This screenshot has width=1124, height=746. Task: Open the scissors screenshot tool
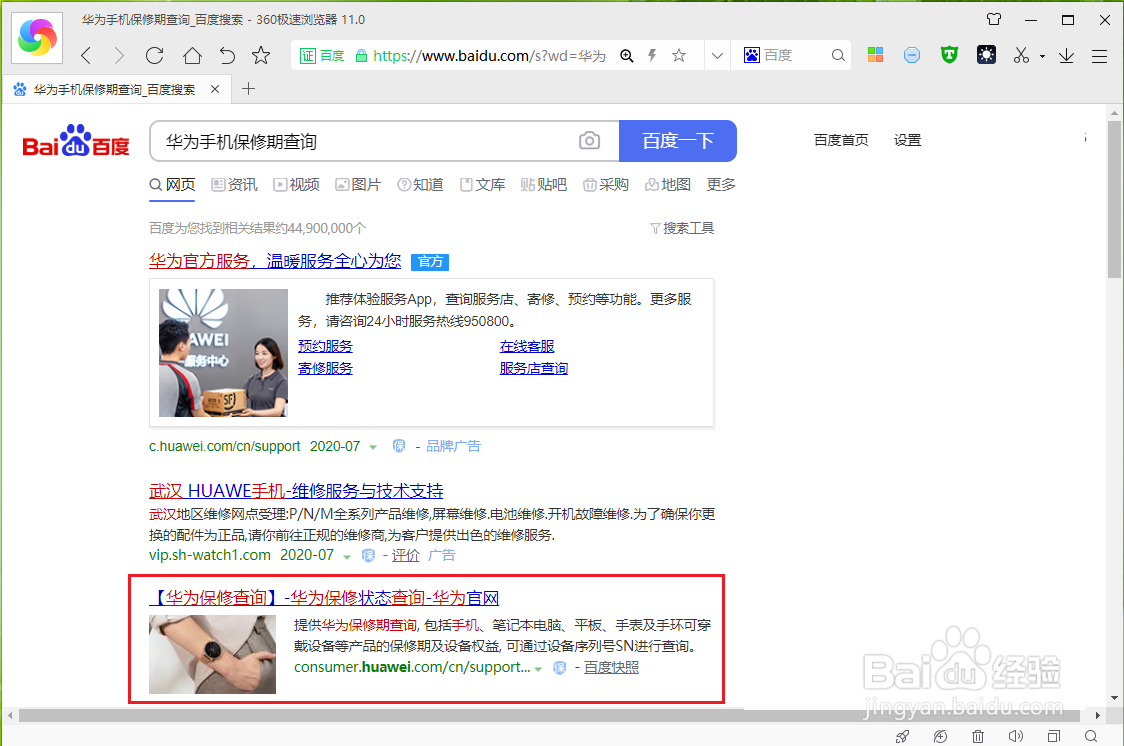[1021, 55]
